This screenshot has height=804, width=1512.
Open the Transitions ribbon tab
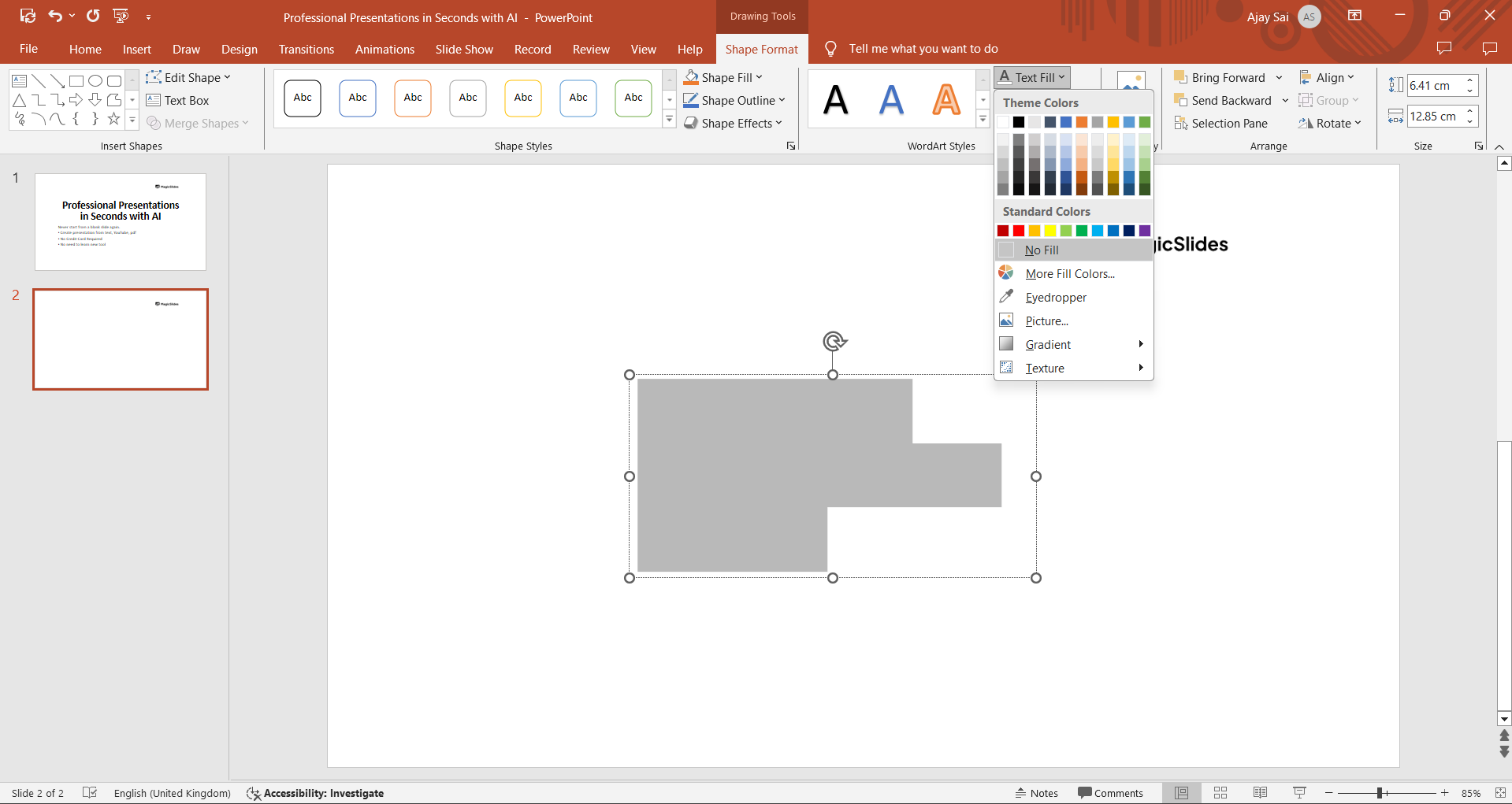[x=306, y=49]
